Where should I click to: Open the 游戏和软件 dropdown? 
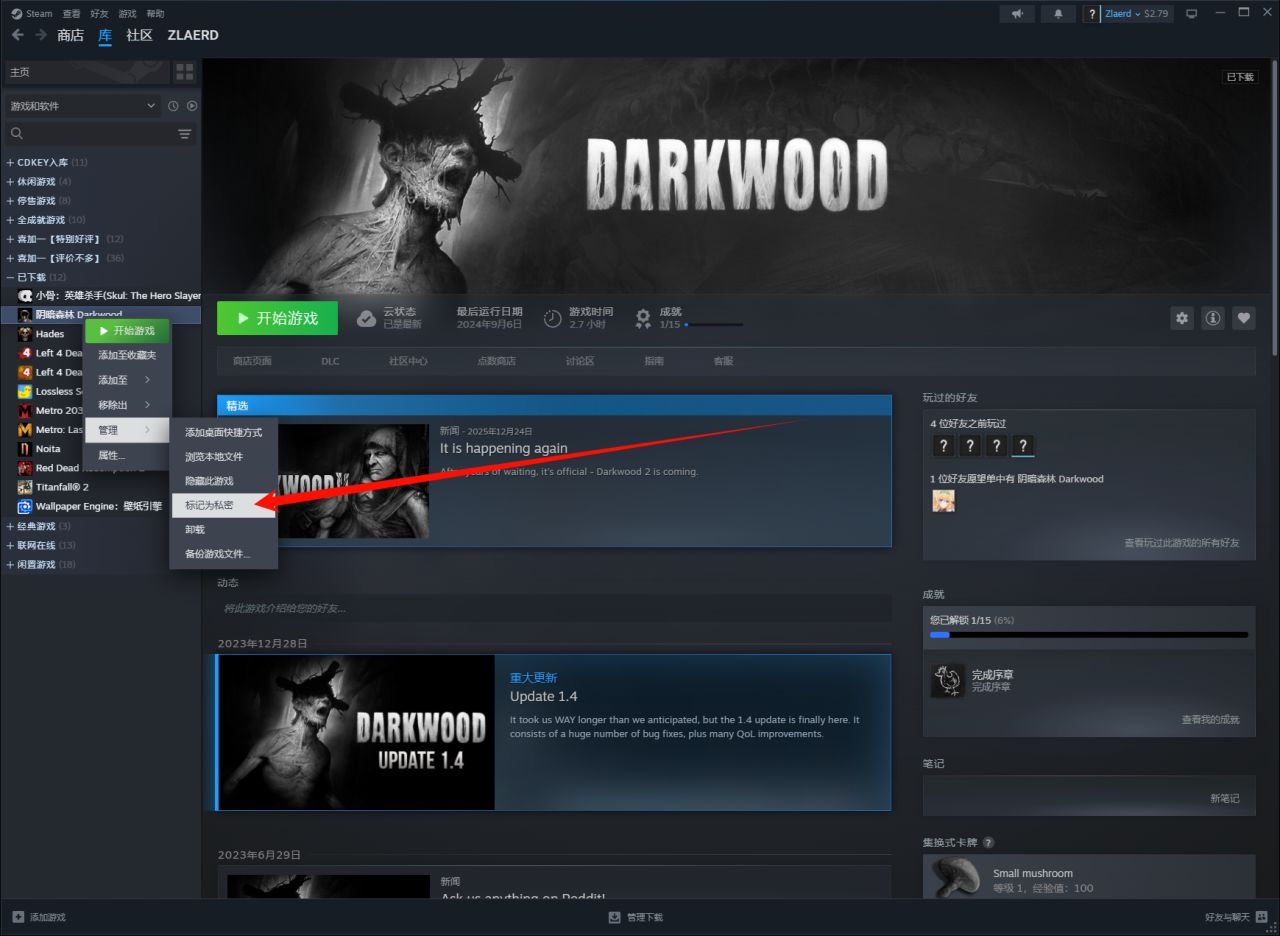click(82, 106)
